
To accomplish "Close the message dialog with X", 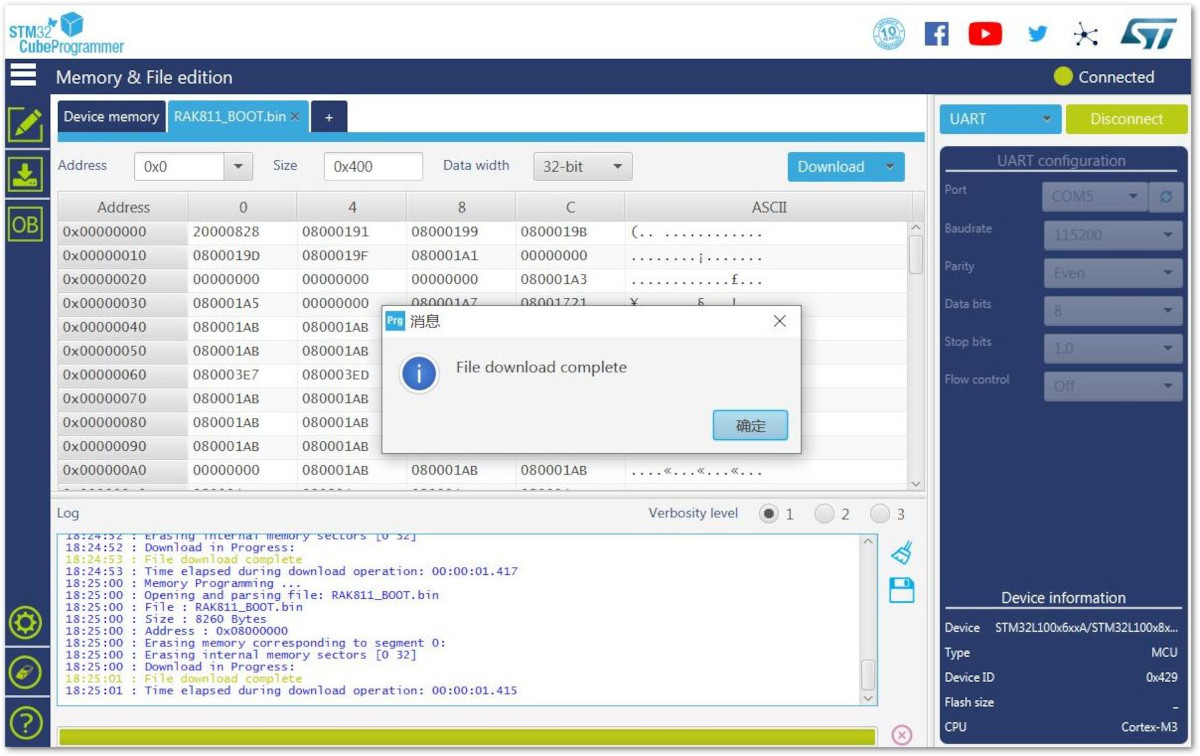I will (780, 321).
